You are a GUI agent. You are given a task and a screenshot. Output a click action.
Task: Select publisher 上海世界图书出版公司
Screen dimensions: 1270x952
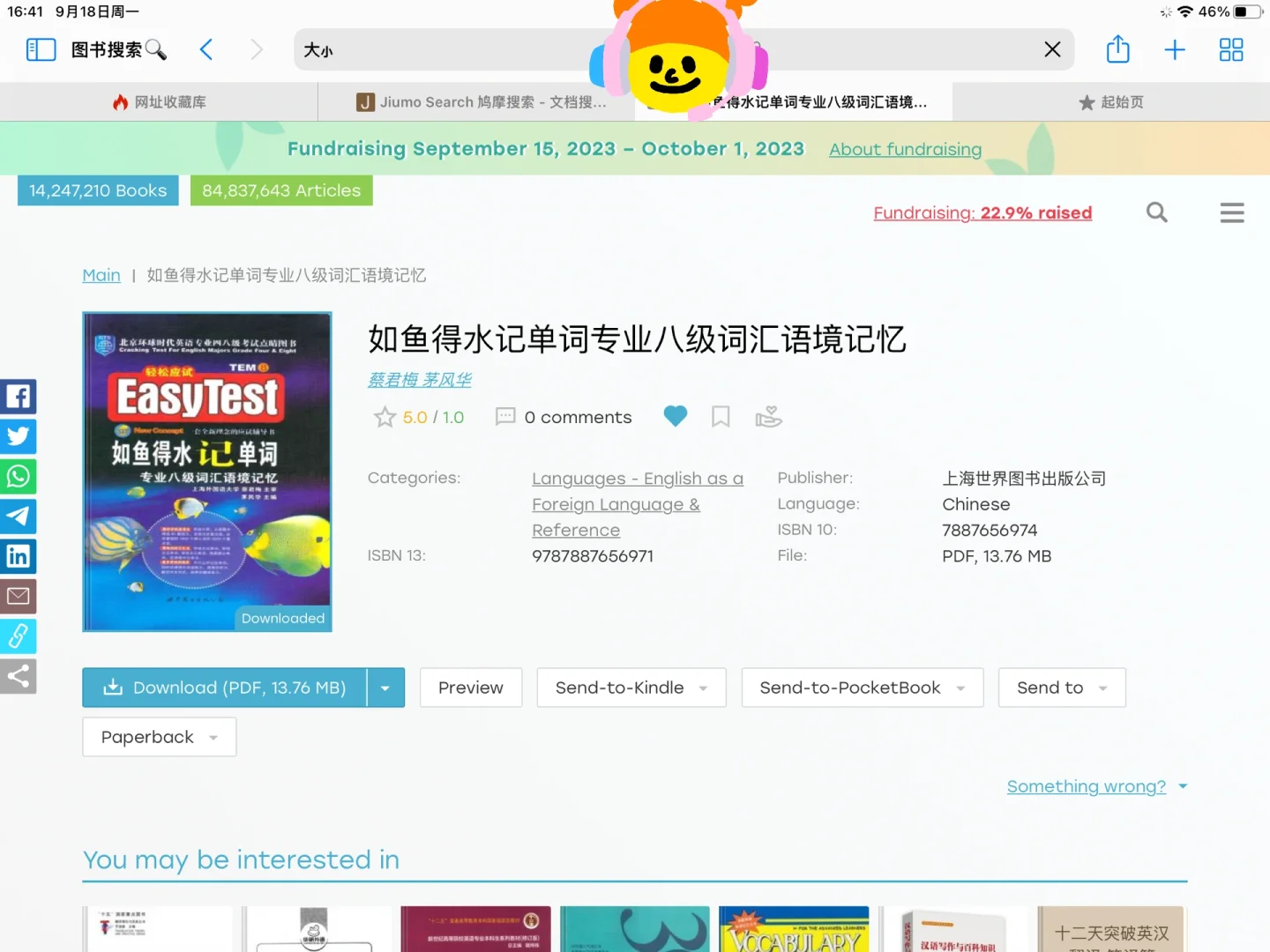(x=1024, y=479)
